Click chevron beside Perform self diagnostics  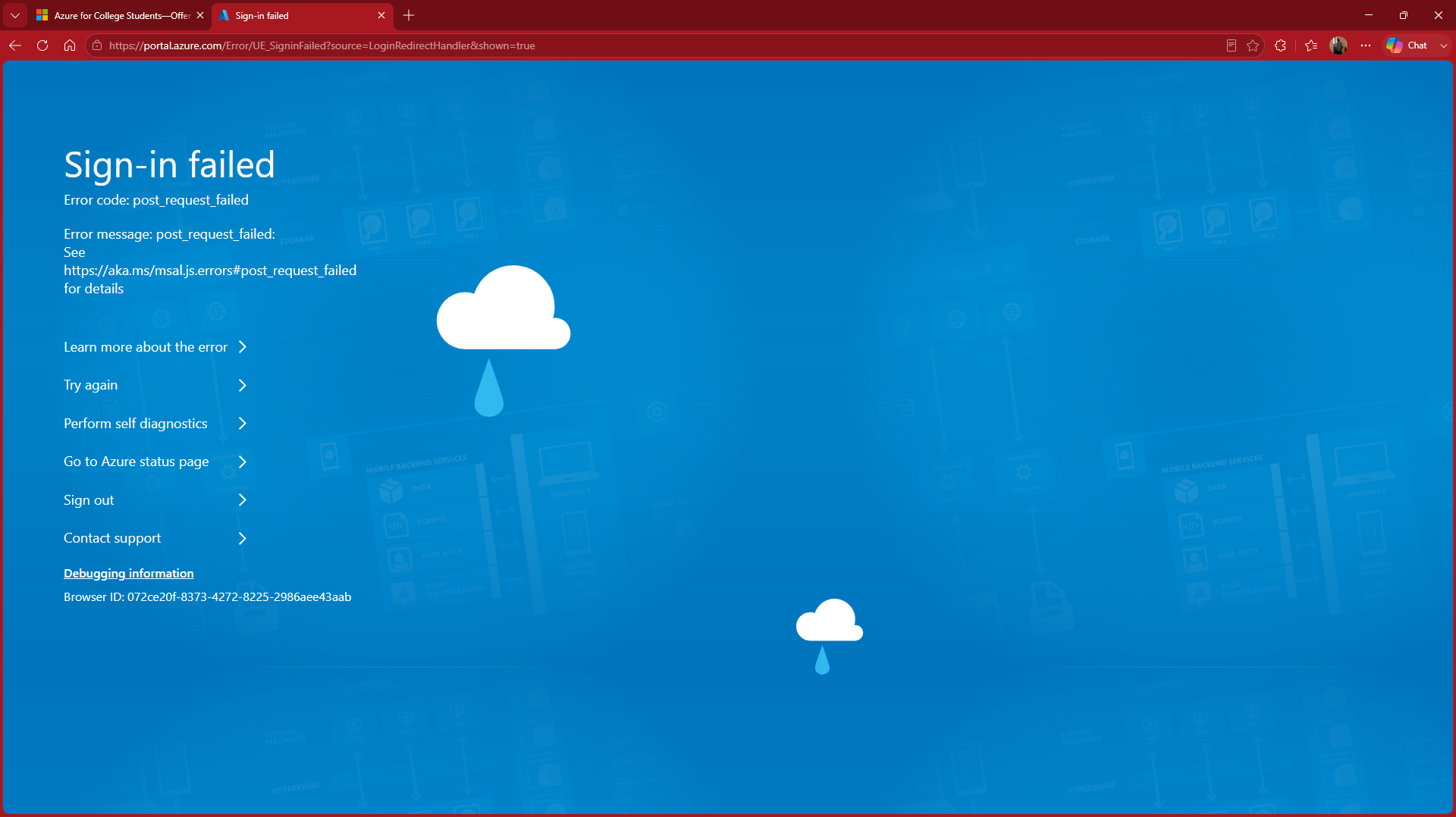243,424
